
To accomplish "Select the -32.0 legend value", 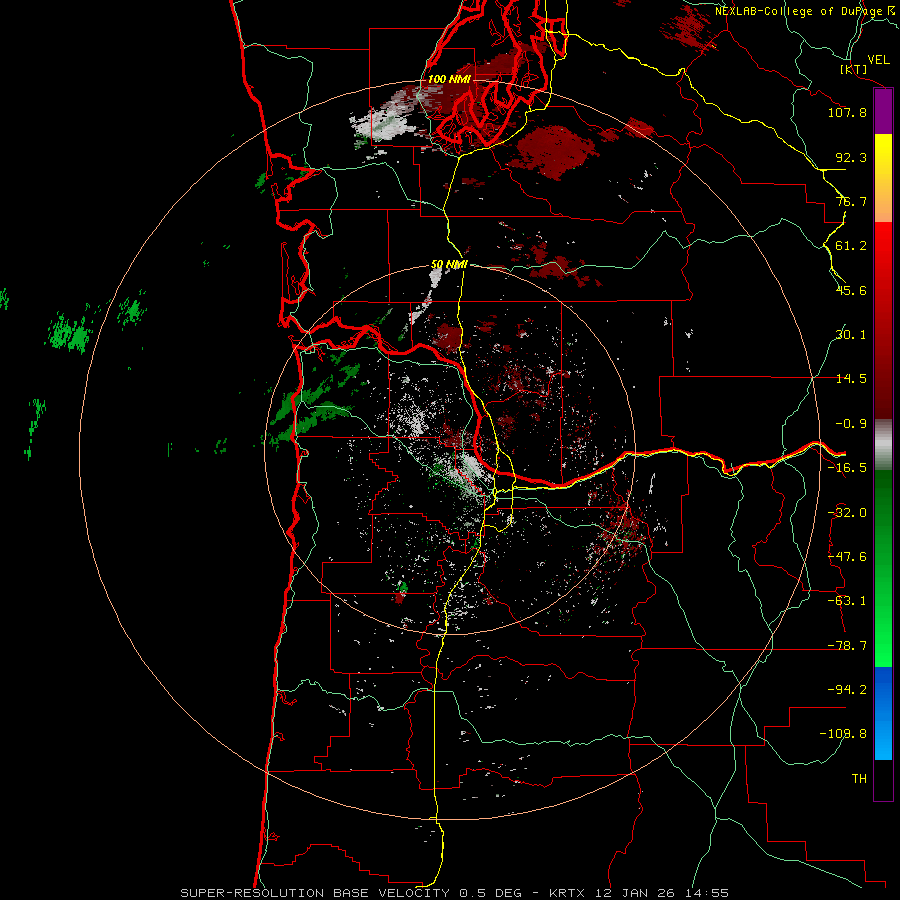I will click(847, 513).
